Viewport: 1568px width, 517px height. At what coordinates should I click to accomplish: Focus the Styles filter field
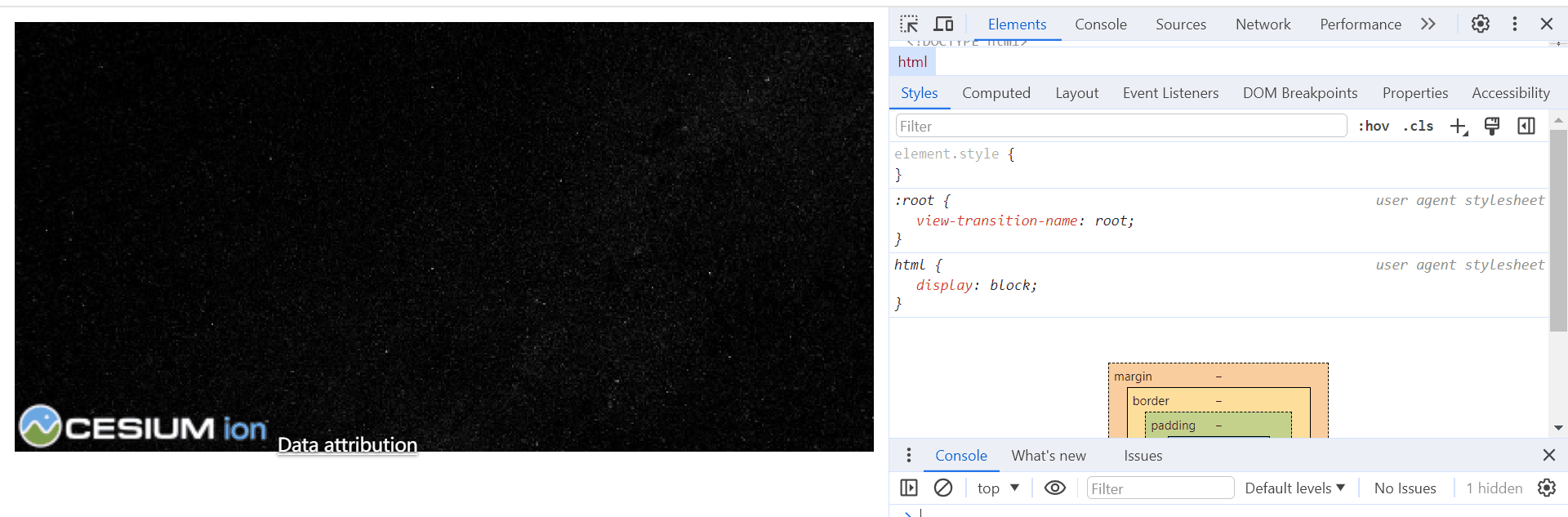[x=1121, y=126]
